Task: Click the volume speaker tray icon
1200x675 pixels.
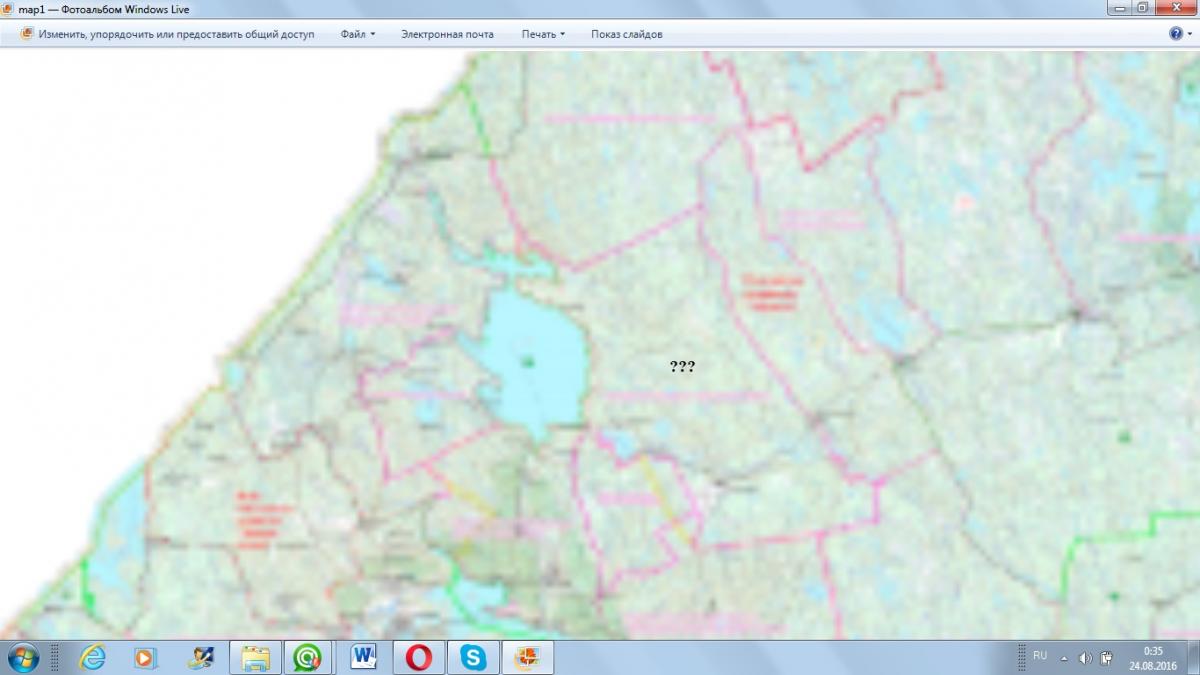Action: click(x=1086, y=658)
